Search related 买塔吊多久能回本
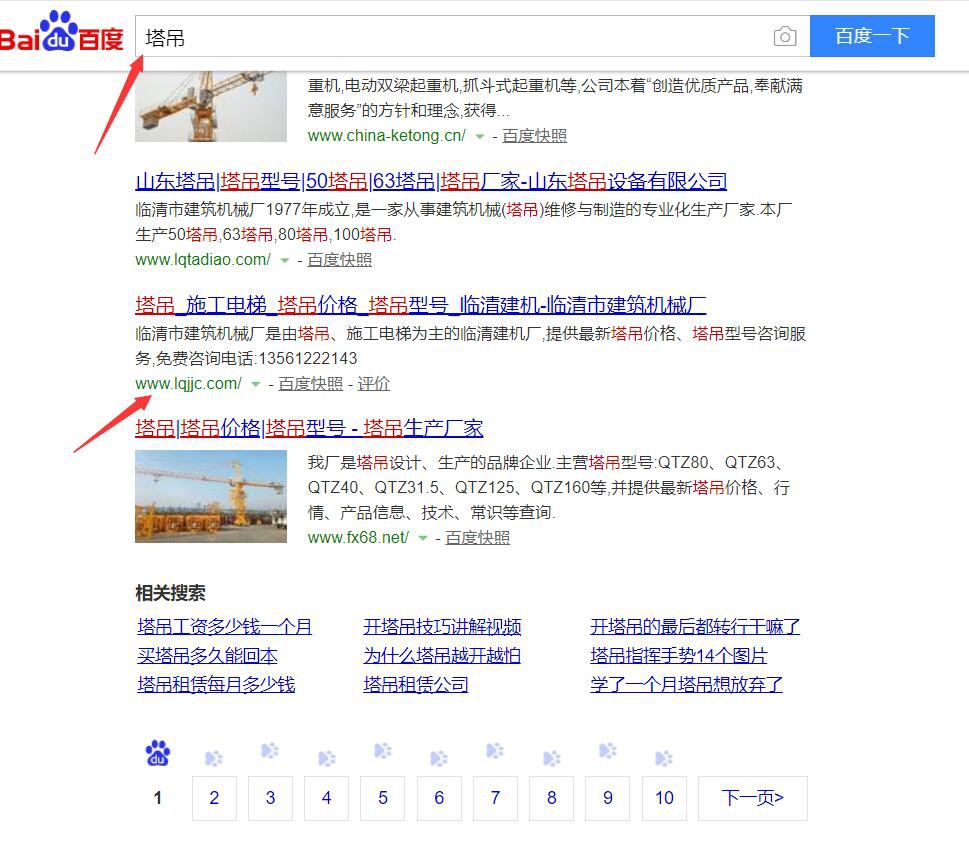969x855 pixels. pyautogui.click(x=207, y=655)
